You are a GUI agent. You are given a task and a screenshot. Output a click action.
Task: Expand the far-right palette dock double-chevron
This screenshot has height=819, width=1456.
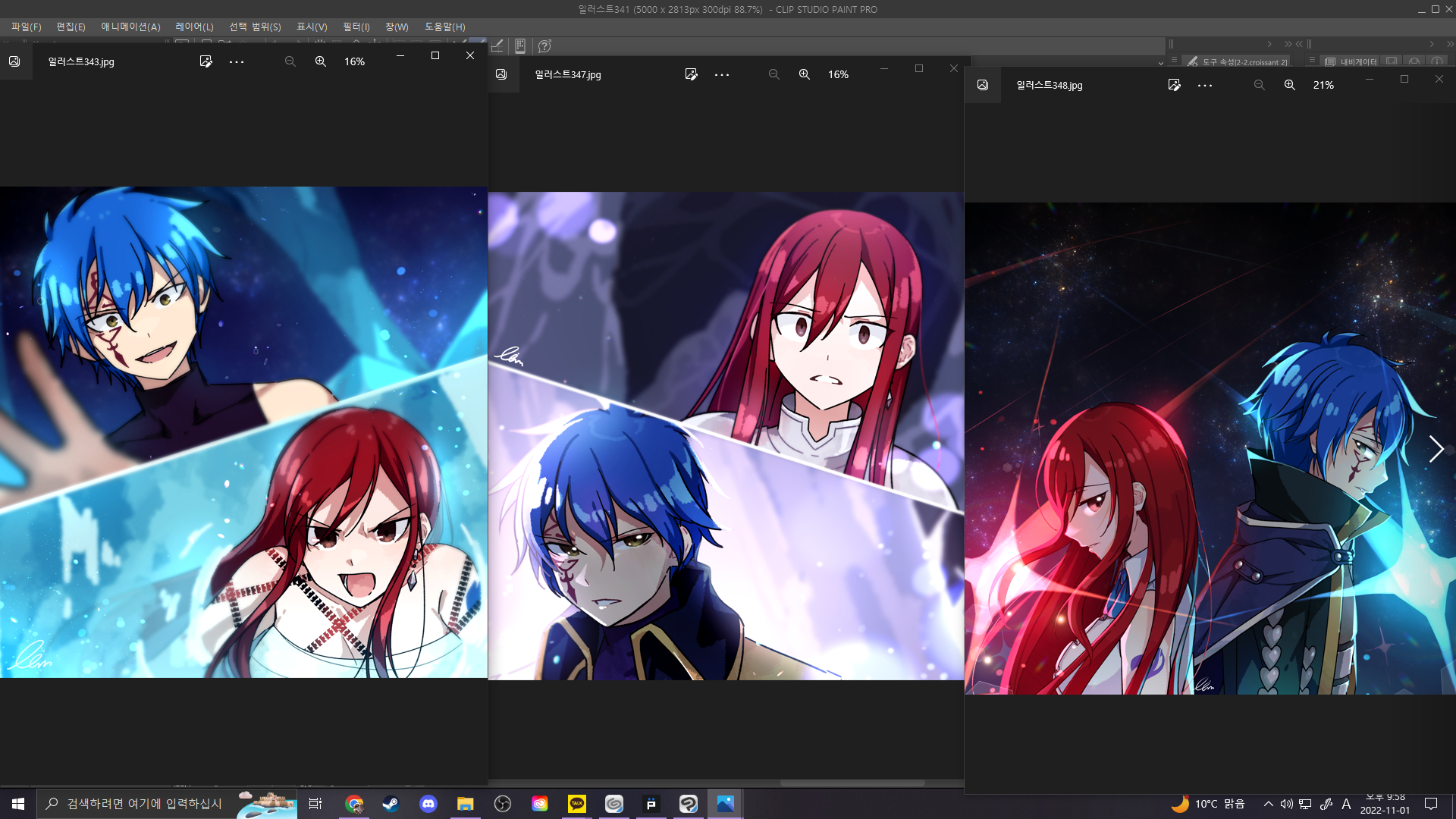click(1450, 44)
